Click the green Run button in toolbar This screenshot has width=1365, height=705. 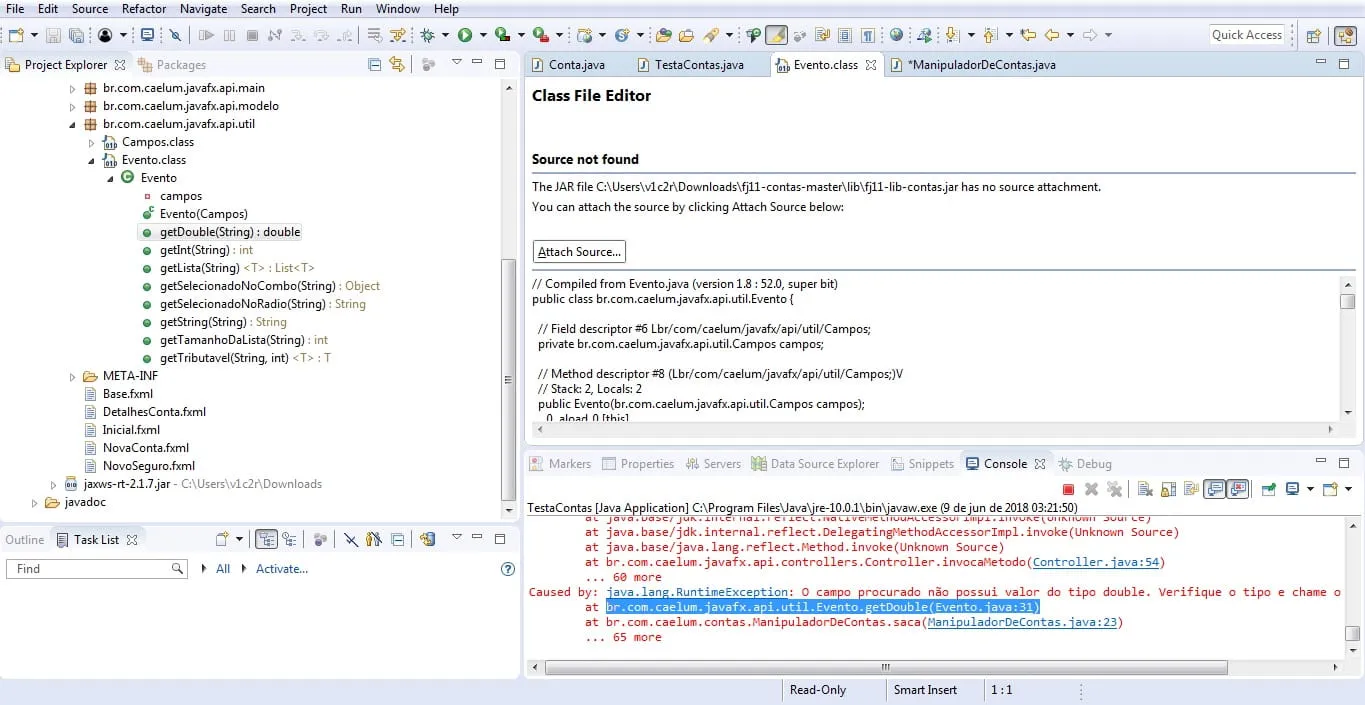[x=465, y=35]
